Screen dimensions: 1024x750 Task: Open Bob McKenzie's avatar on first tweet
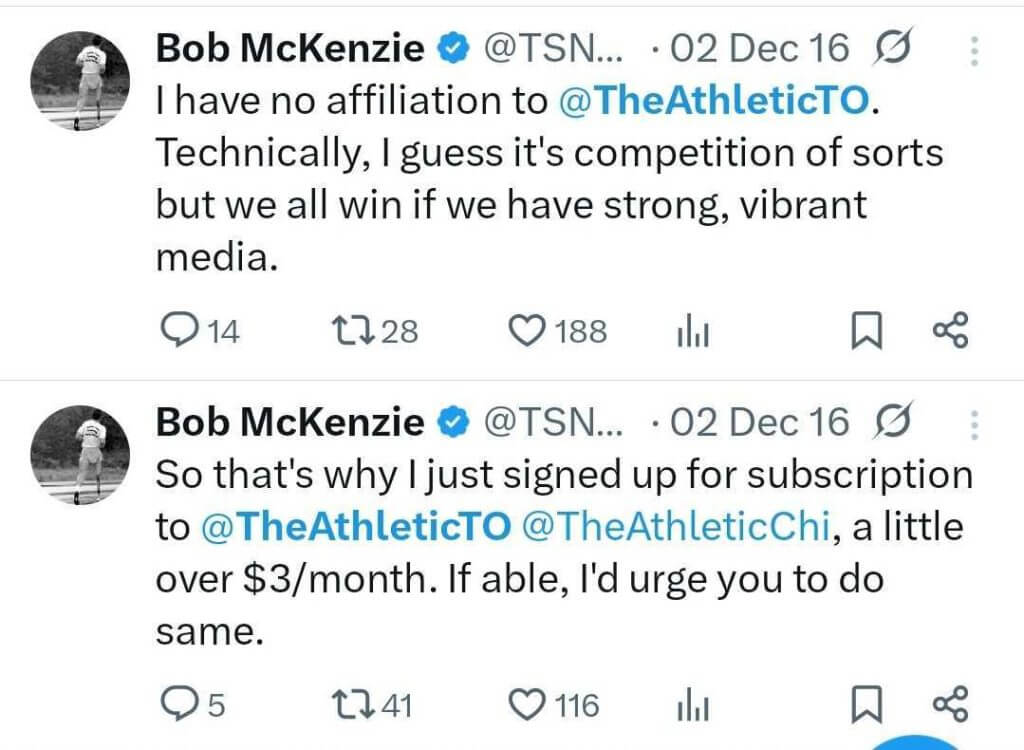81,80
